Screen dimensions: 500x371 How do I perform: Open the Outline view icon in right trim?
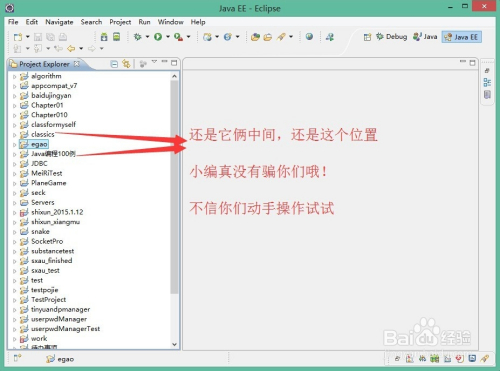[x=487, y=82]
